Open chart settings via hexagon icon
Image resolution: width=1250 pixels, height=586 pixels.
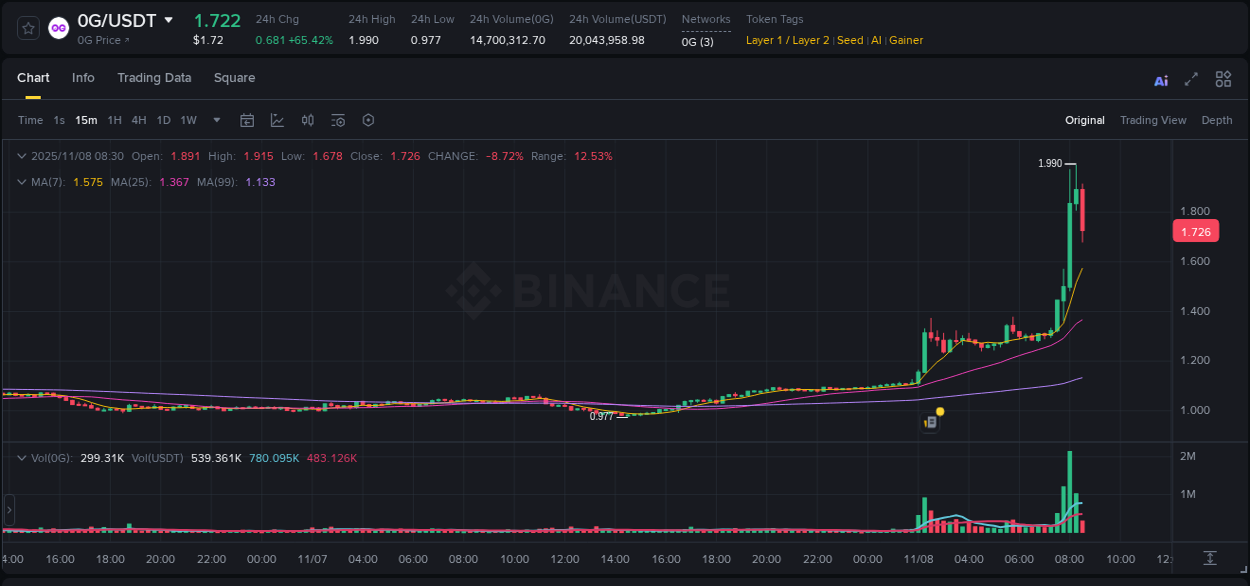click(x=368, y=120)
